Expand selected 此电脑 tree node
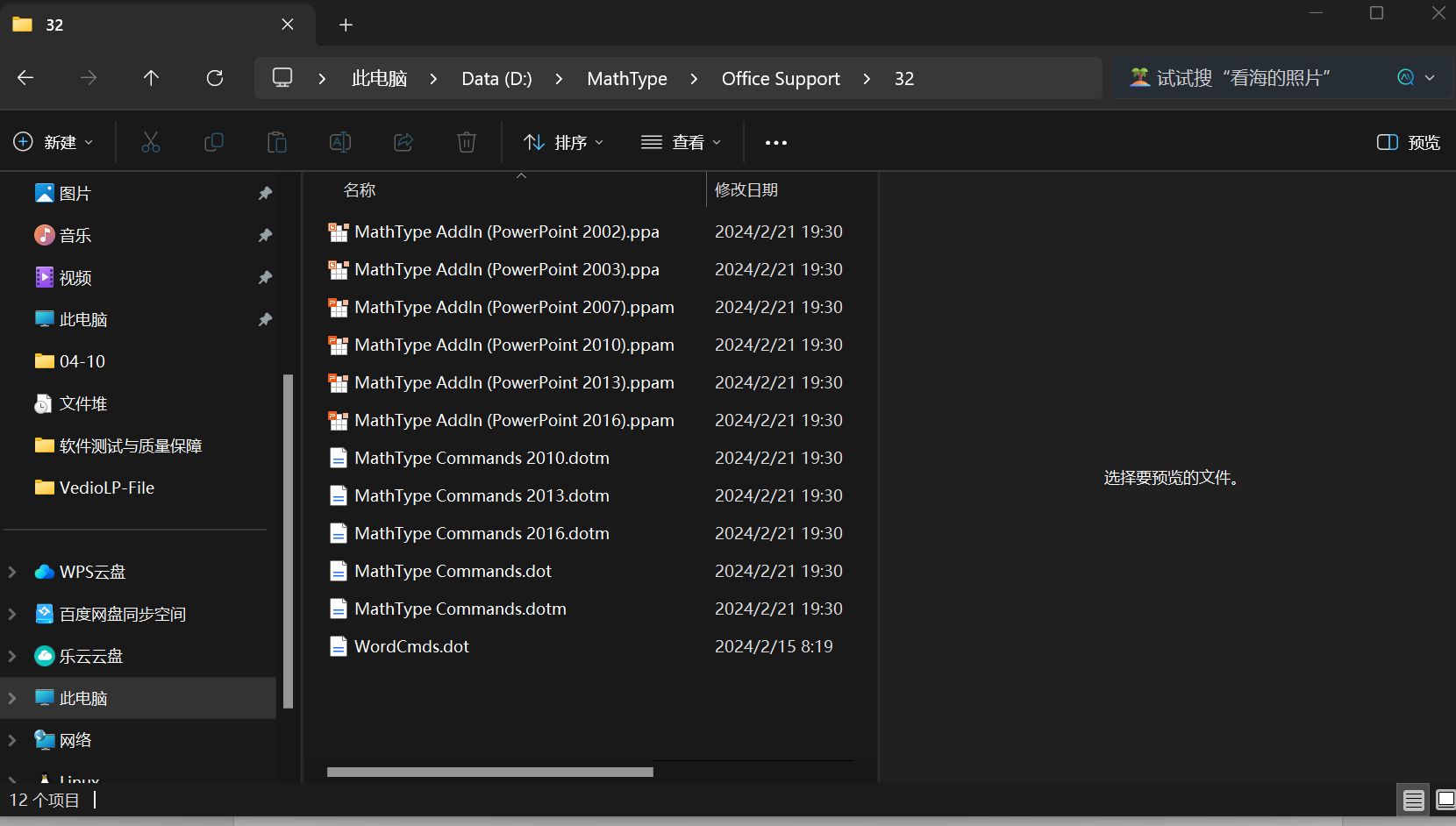 [12, 698]
